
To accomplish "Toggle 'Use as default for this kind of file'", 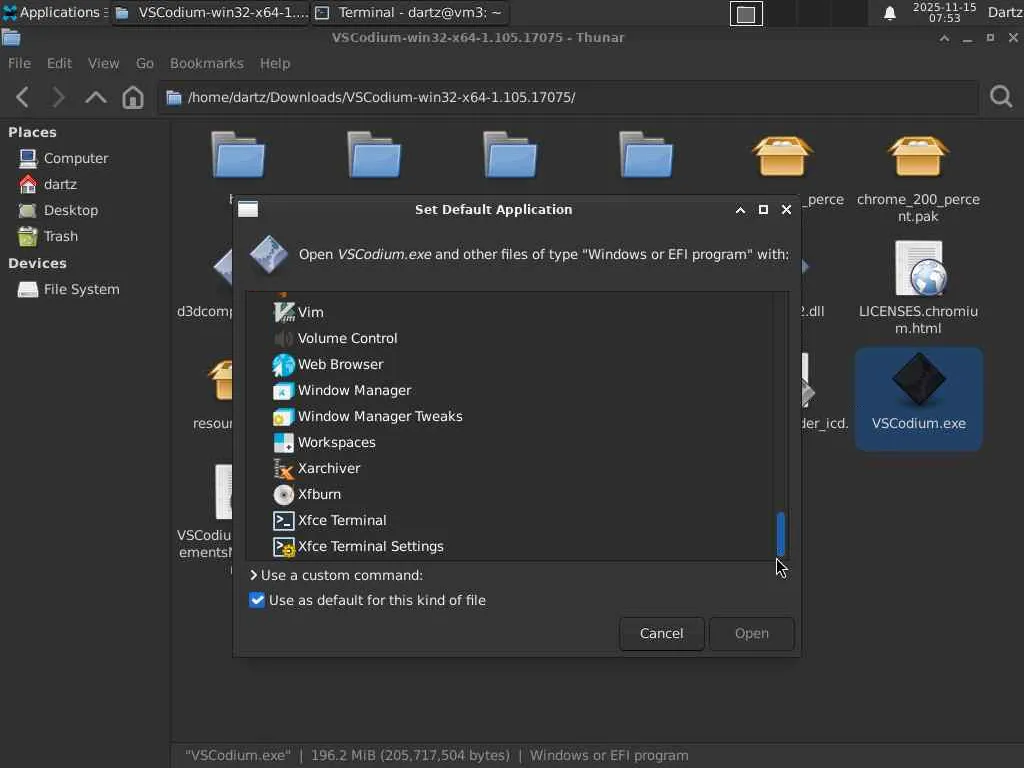I will pos(257,600).
